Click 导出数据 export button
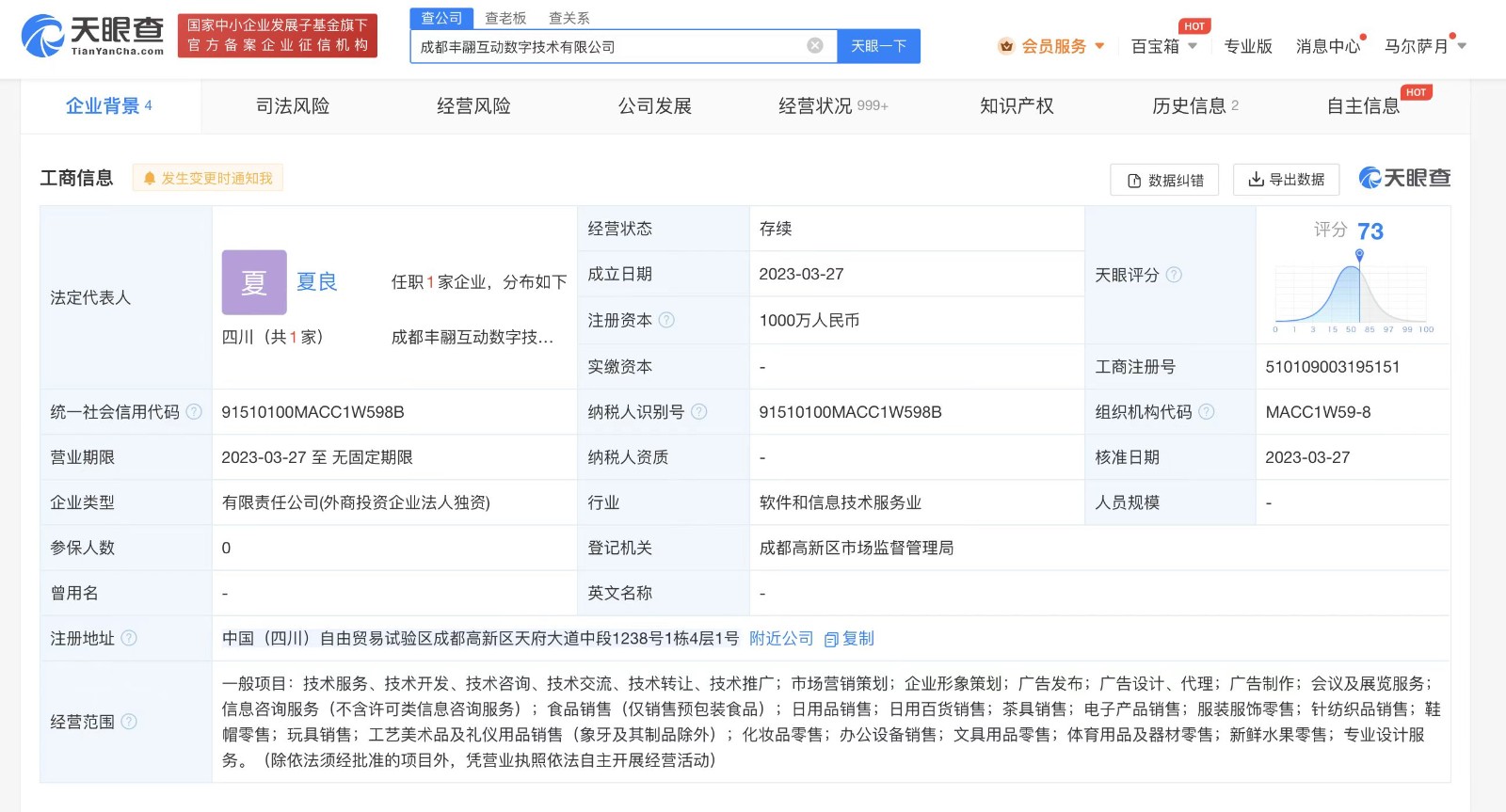1506x812 pixels. [x=1286, y=179]
